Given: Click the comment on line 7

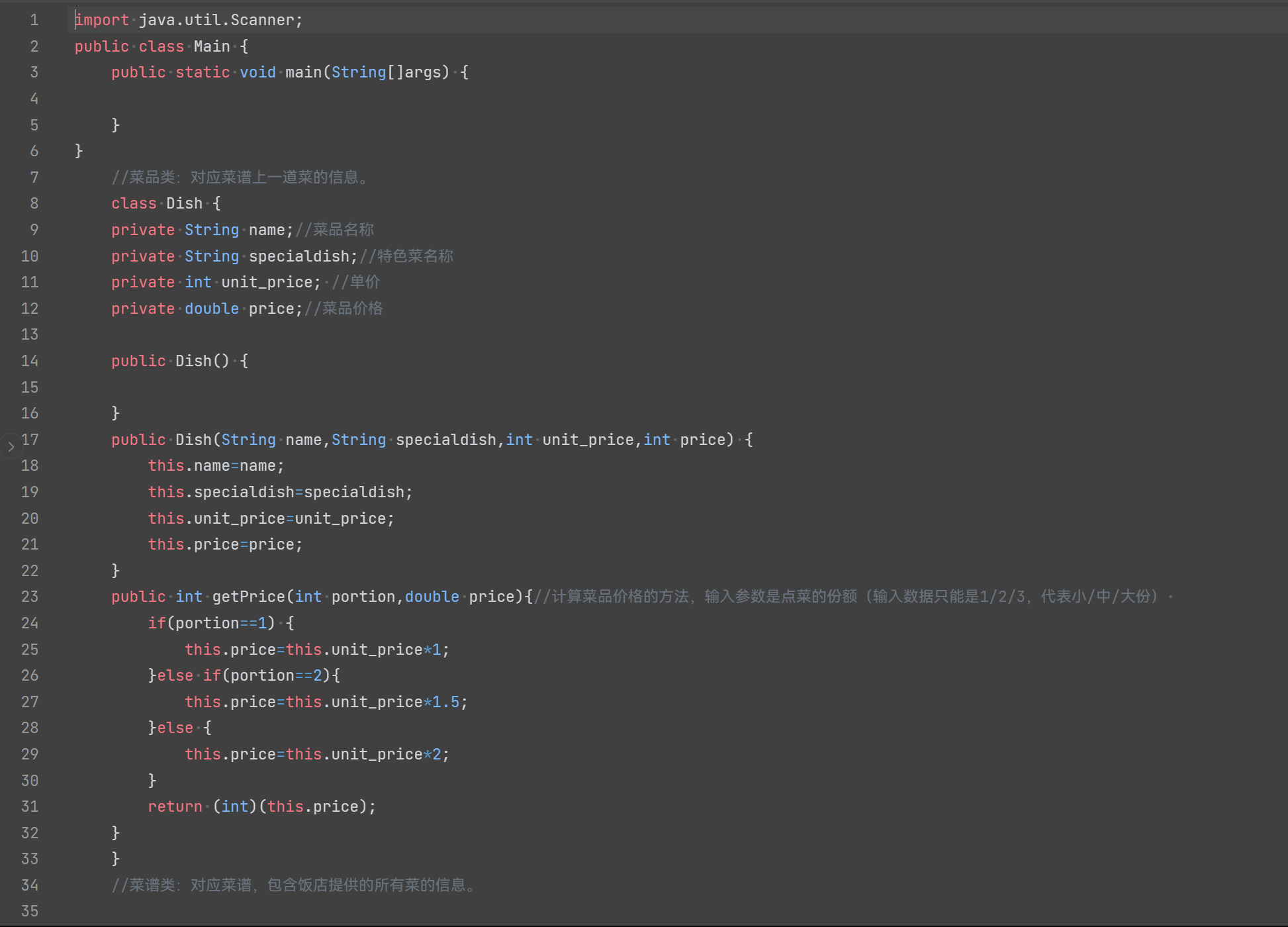Looking at the screenshot, I should coord(240,177).
